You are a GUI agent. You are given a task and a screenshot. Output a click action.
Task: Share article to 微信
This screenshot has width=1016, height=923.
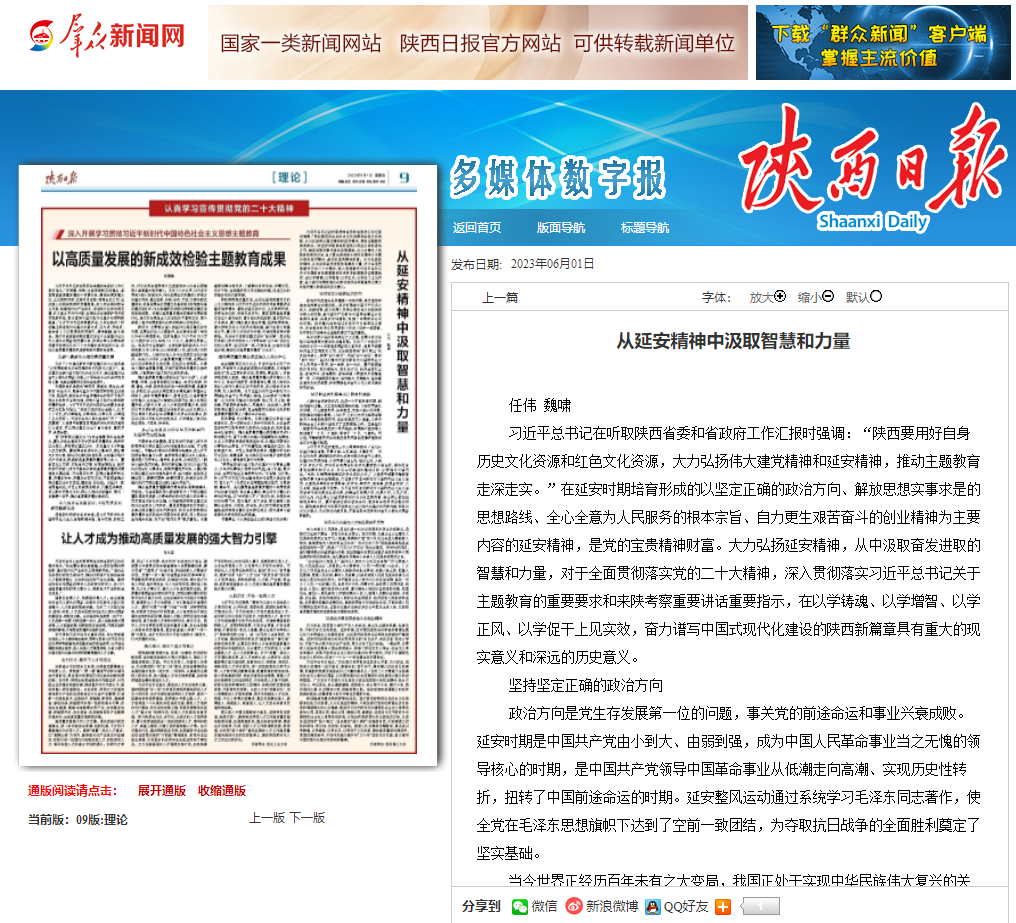tap(535, 906)
